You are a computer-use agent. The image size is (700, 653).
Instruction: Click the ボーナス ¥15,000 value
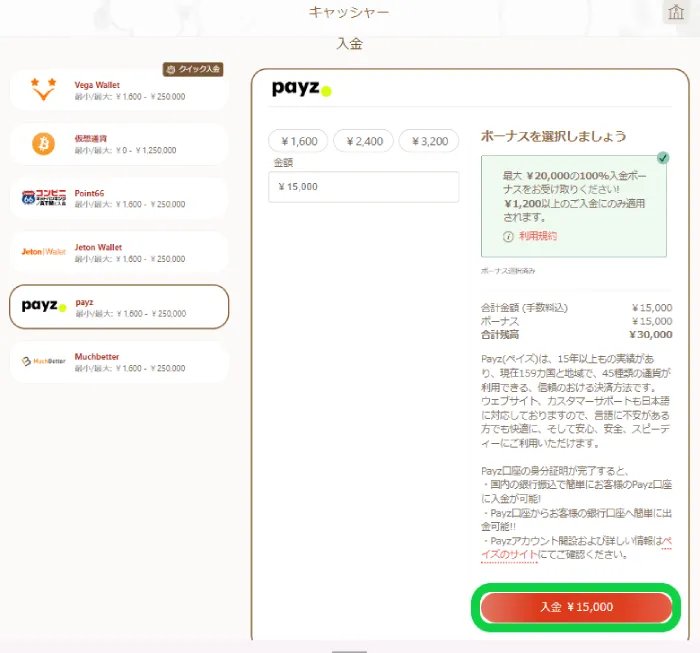[x=652, y=321]
